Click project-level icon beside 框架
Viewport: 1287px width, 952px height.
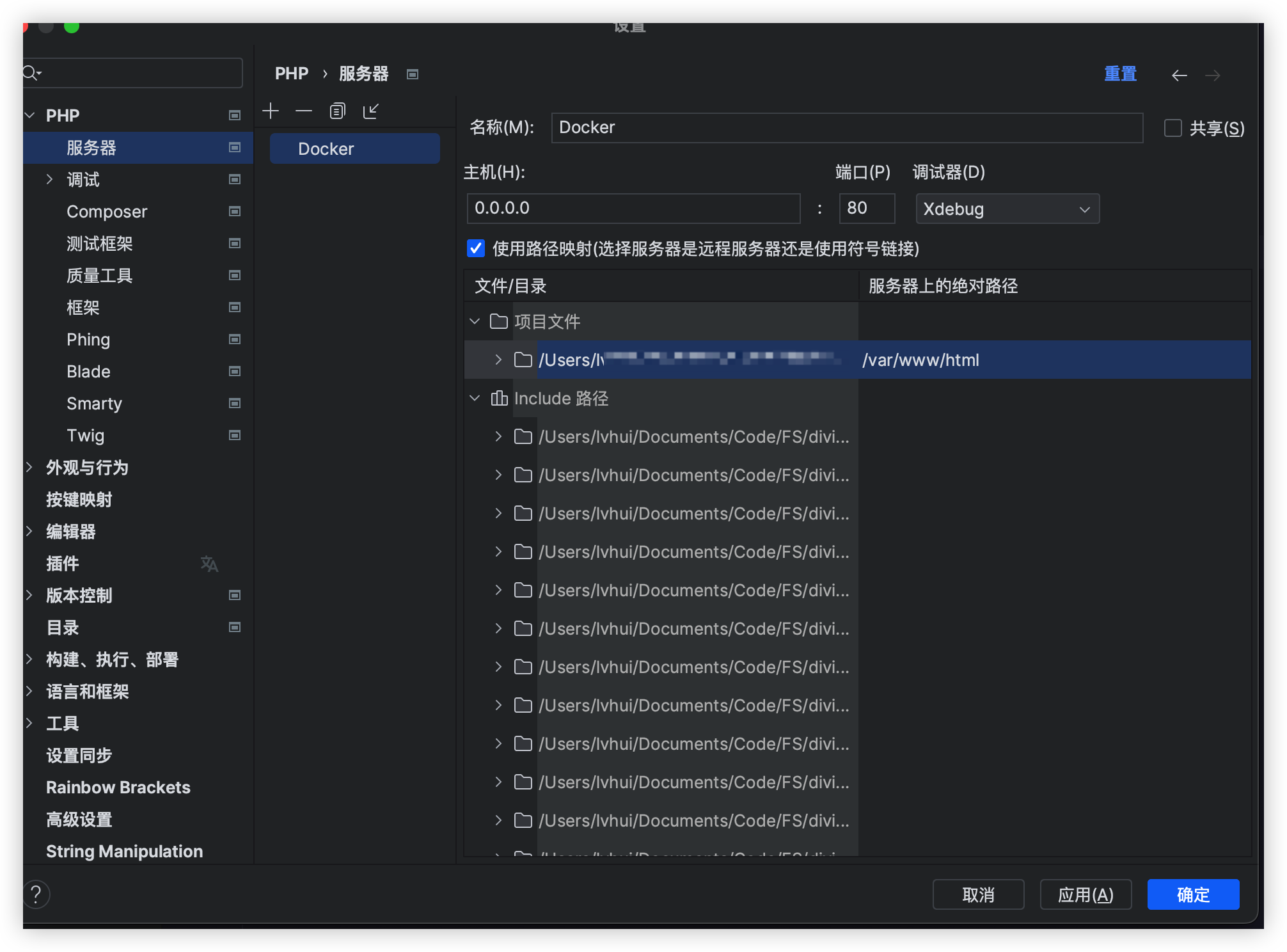pyautogui.click(x=235, y=307)
